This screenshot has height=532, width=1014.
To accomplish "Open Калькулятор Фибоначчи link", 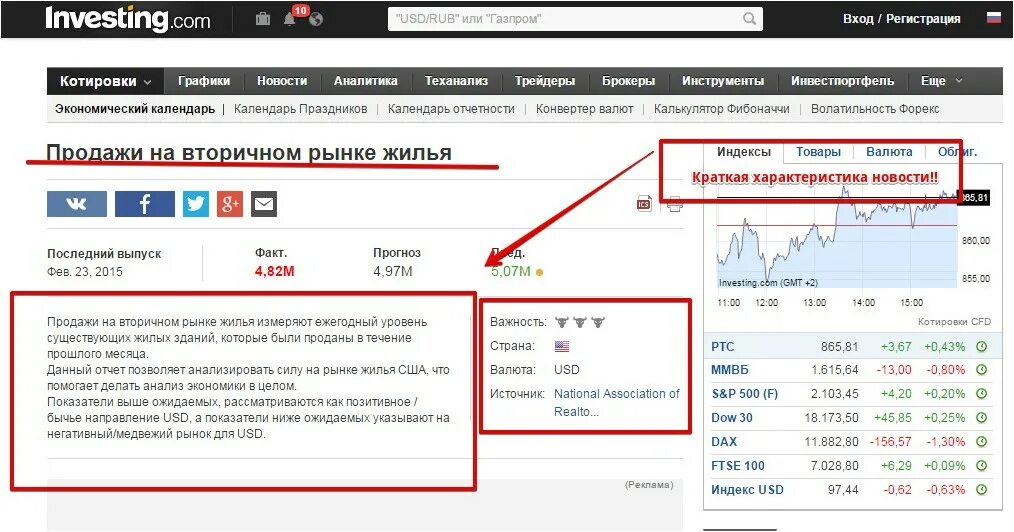I will 722,109.
